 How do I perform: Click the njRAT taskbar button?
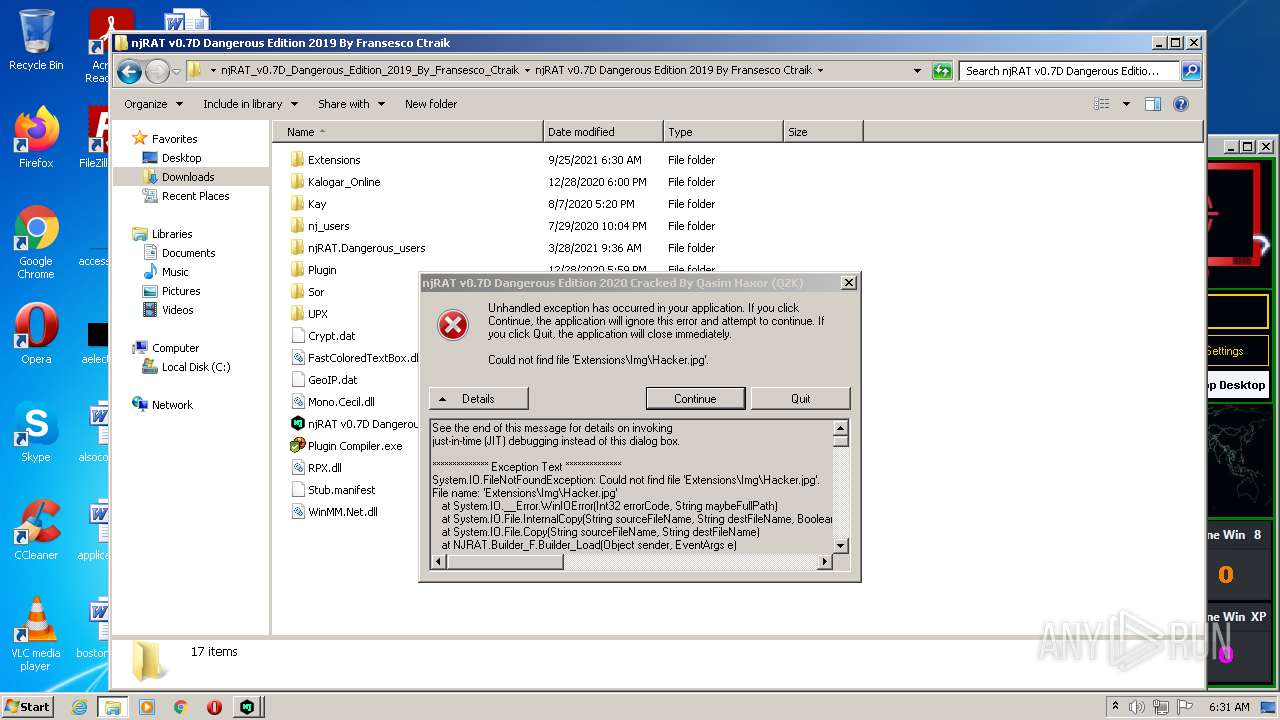(x=246, y=707)
